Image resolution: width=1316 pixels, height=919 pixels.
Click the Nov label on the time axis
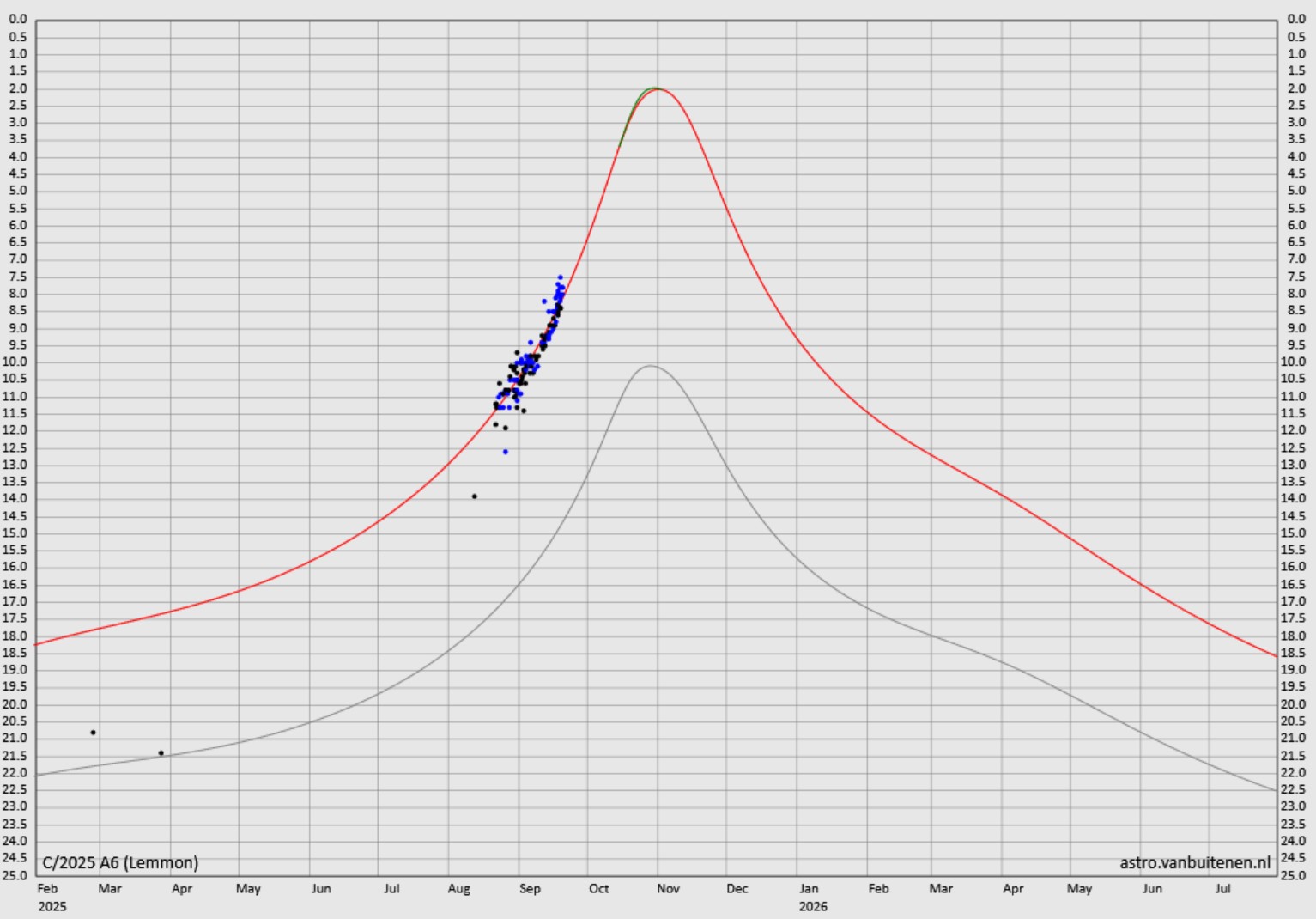coord(668,889)
